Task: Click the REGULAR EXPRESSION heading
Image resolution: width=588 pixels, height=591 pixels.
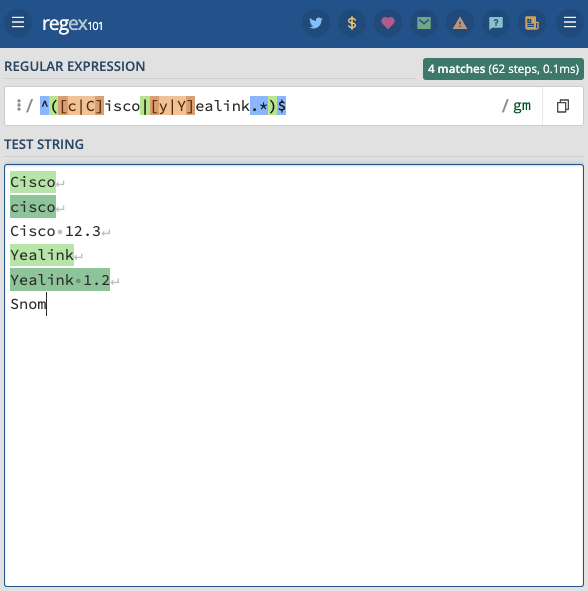Action: [75, 66]
